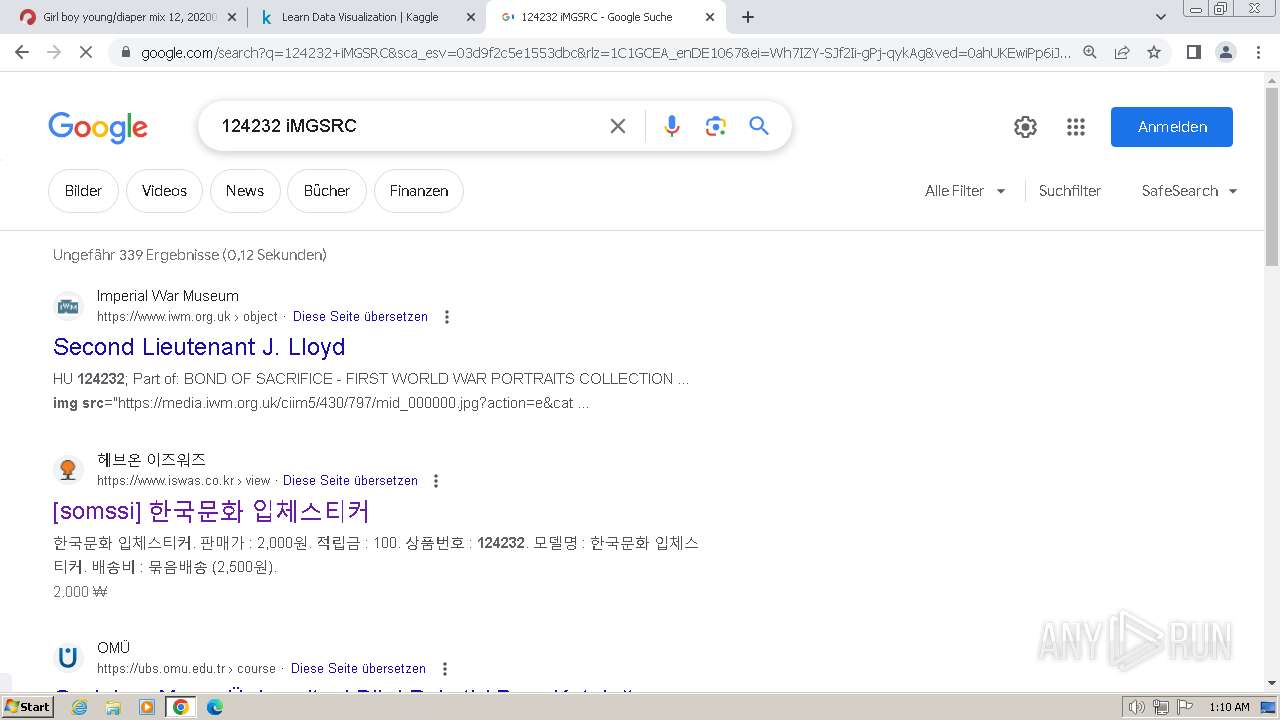
Task: Submit search with magnifier icon
Action: click(759, 126)
